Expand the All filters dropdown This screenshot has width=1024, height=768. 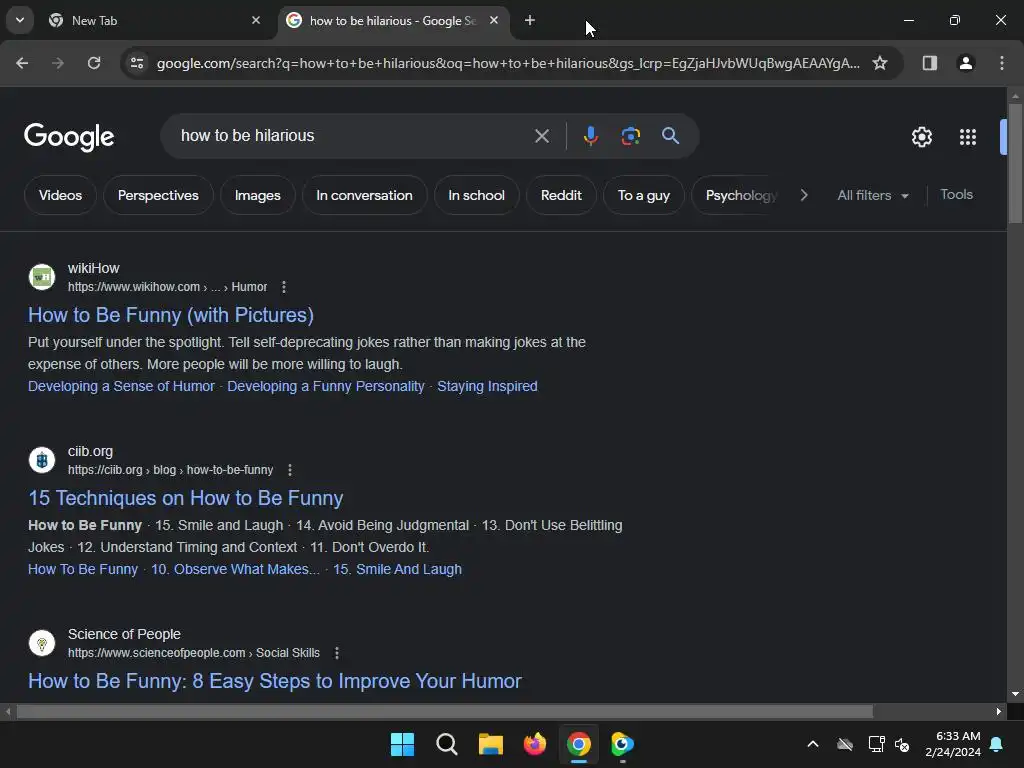(872, 195)
